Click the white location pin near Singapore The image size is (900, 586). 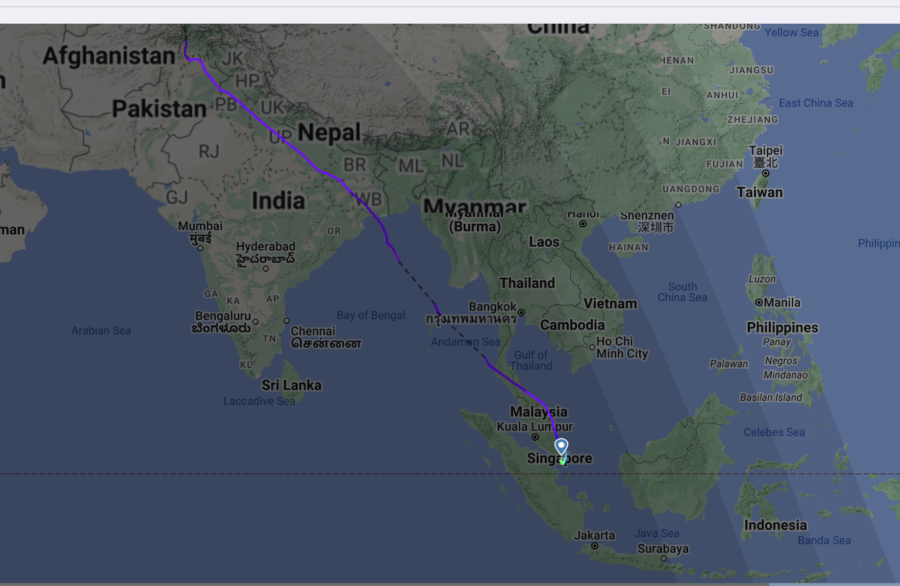561,447
